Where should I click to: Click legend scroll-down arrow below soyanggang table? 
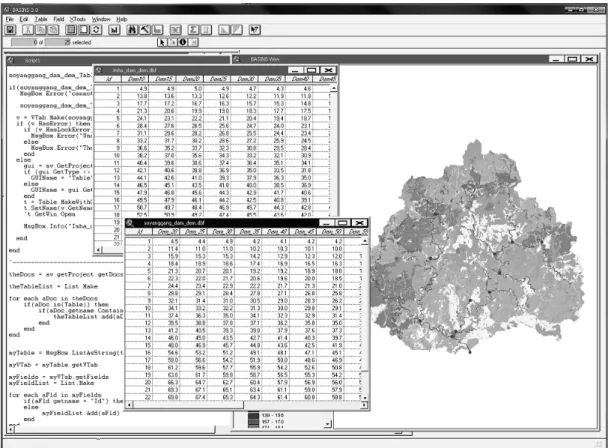pyautogui.click(x=328, y=424)
